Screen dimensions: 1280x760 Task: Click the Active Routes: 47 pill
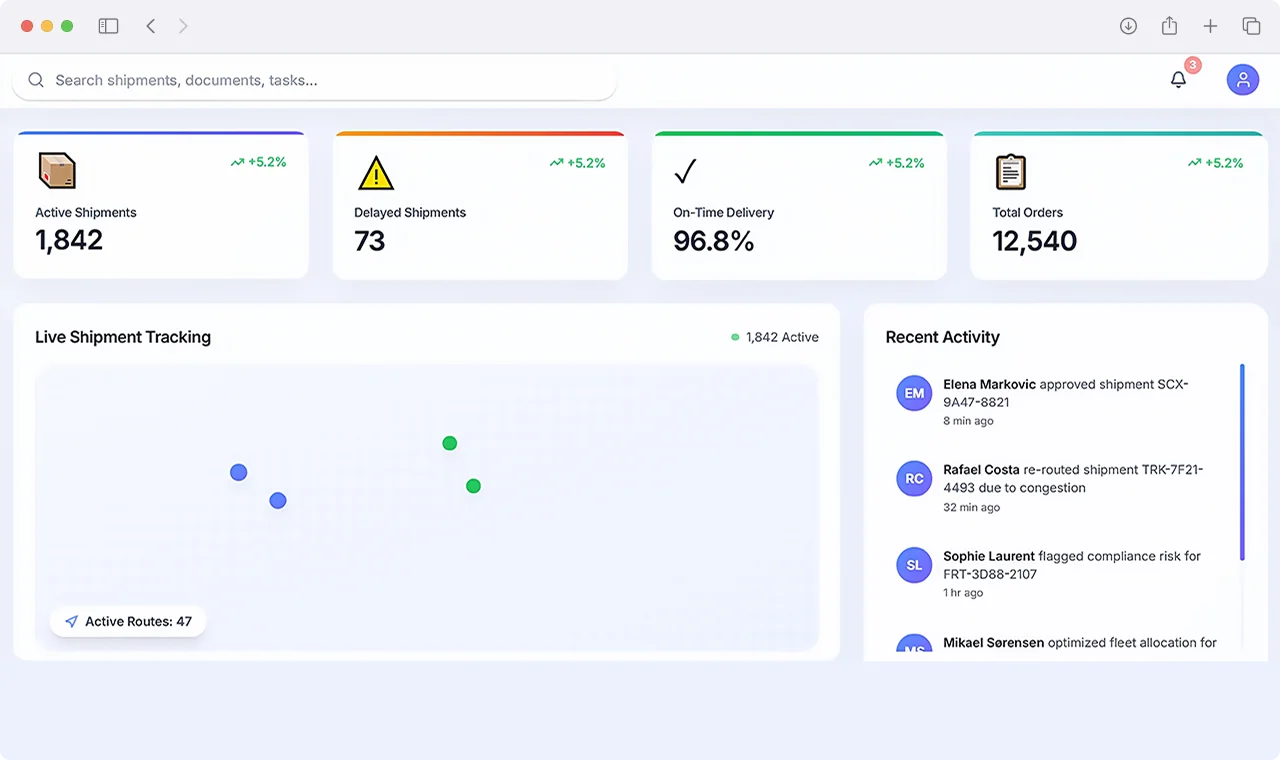[x=128, y=622]
